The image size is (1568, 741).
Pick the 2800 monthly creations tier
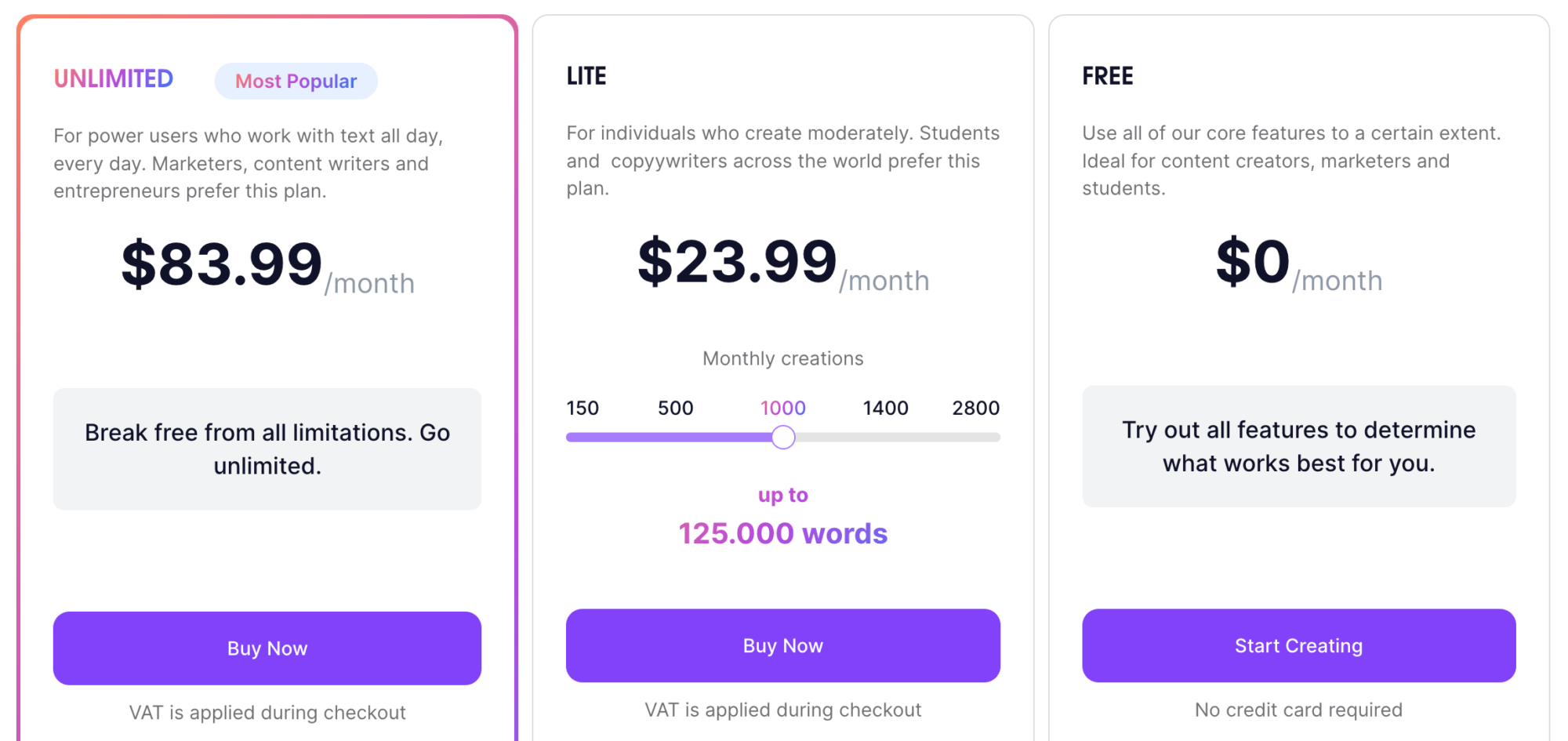(975, 408)
